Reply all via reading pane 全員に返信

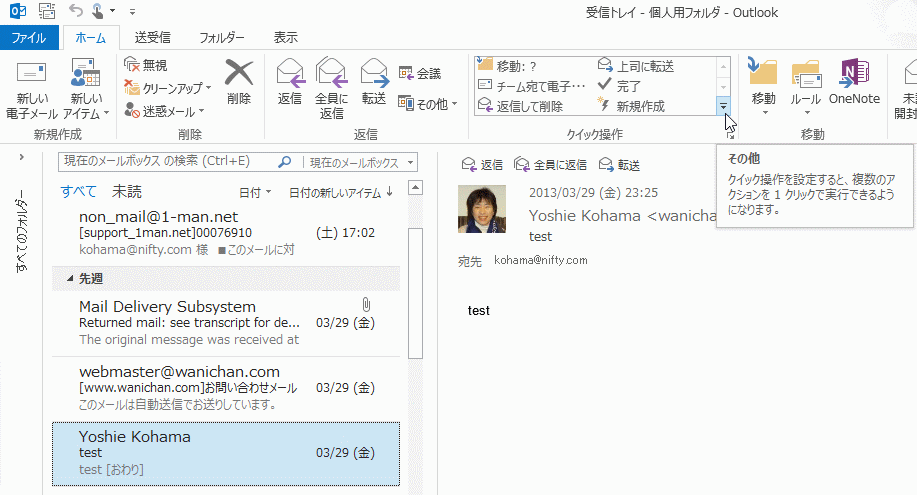550,164
